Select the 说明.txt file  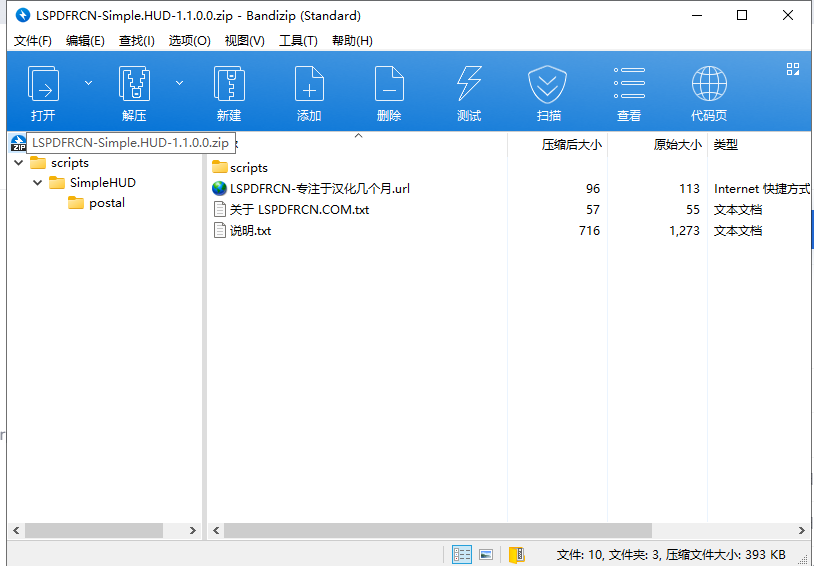[x=250, y=230]
